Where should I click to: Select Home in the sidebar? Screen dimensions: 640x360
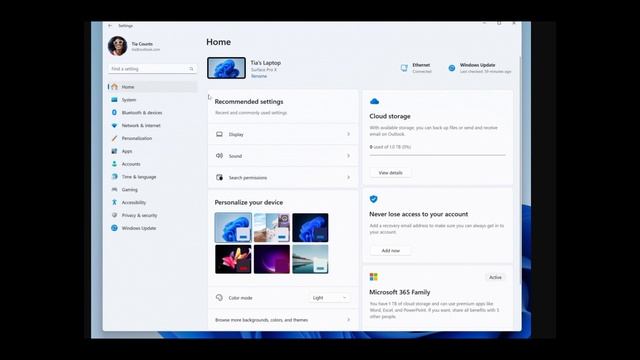[152, 87]
